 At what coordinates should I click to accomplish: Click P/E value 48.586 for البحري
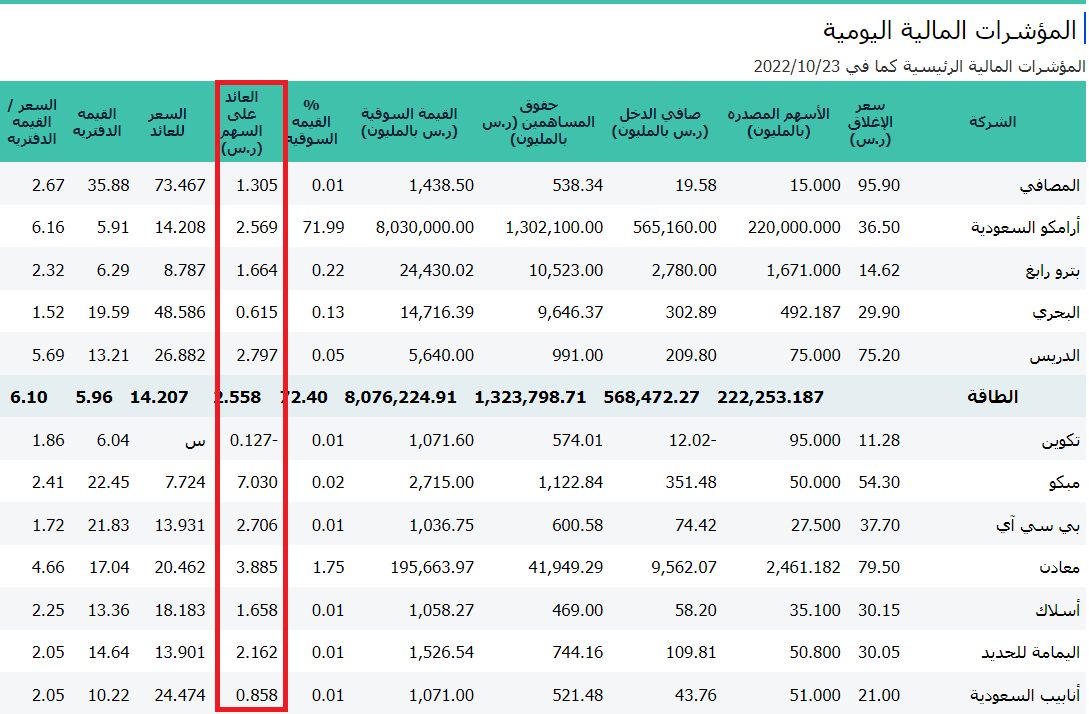tap(180, 313)
